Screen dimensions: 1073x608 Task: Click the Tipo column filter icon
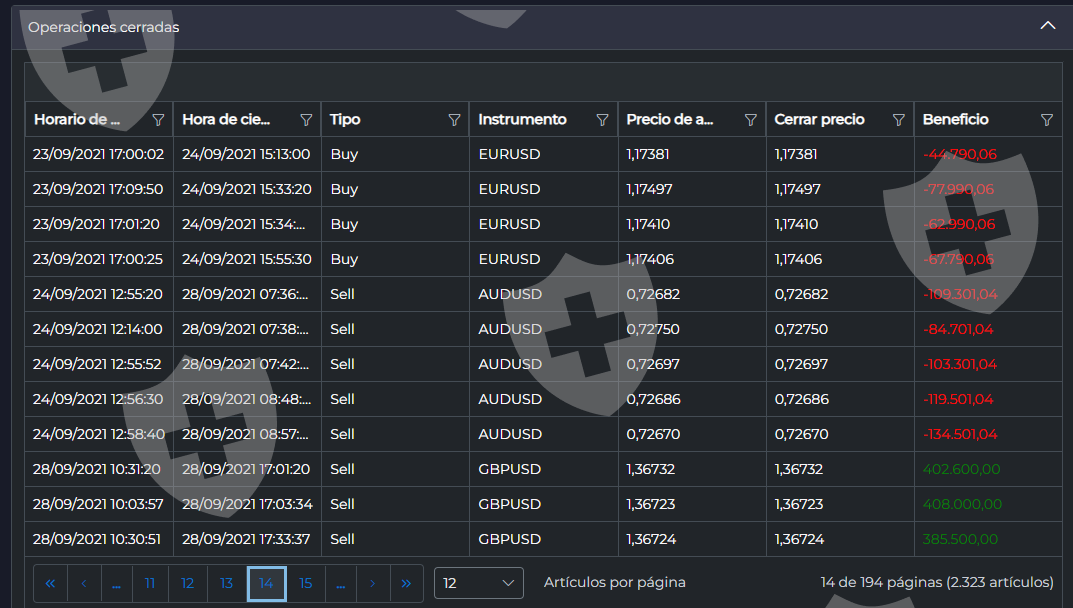coord(454,120)
